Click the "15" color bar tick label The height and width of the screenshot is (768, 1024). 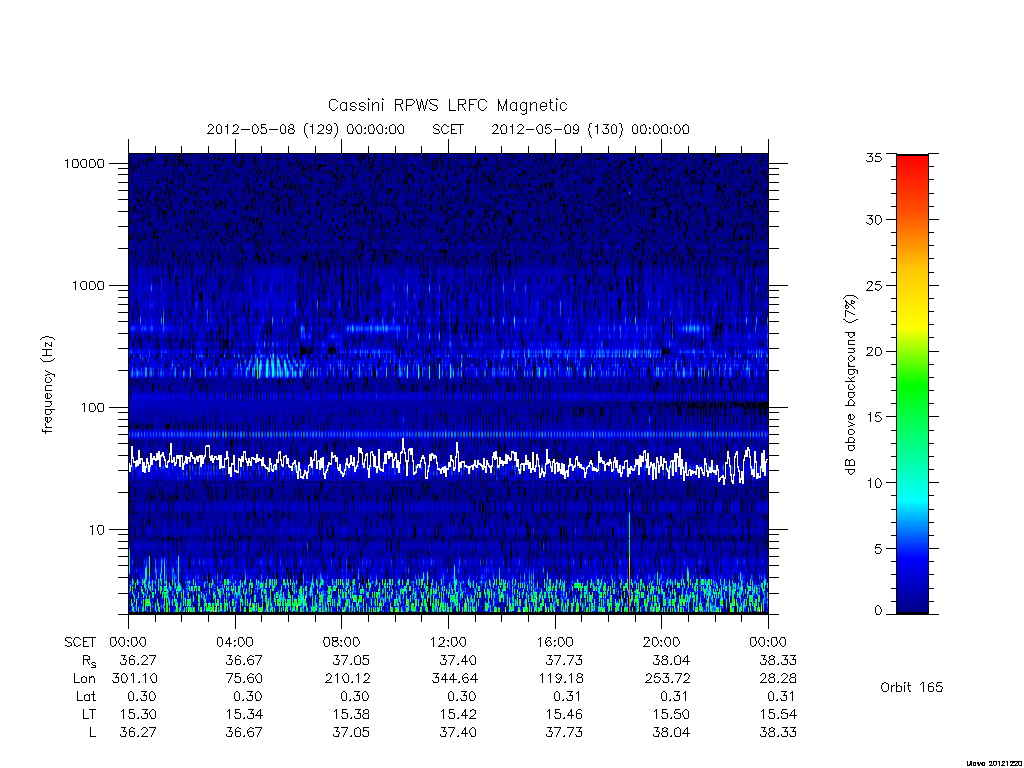click(x=874, y=417)
